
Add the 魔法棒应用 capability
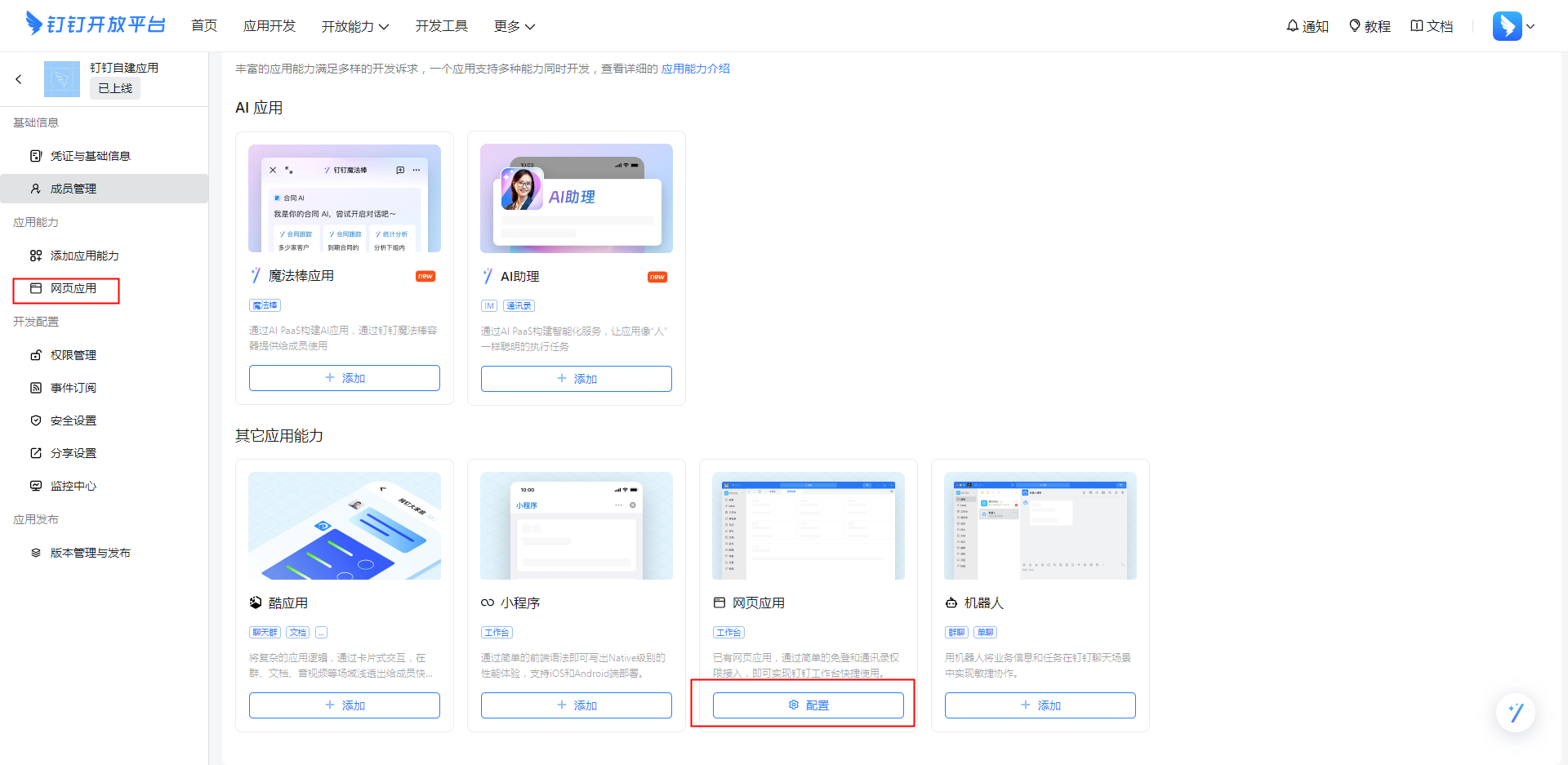(x=345, y=378)
